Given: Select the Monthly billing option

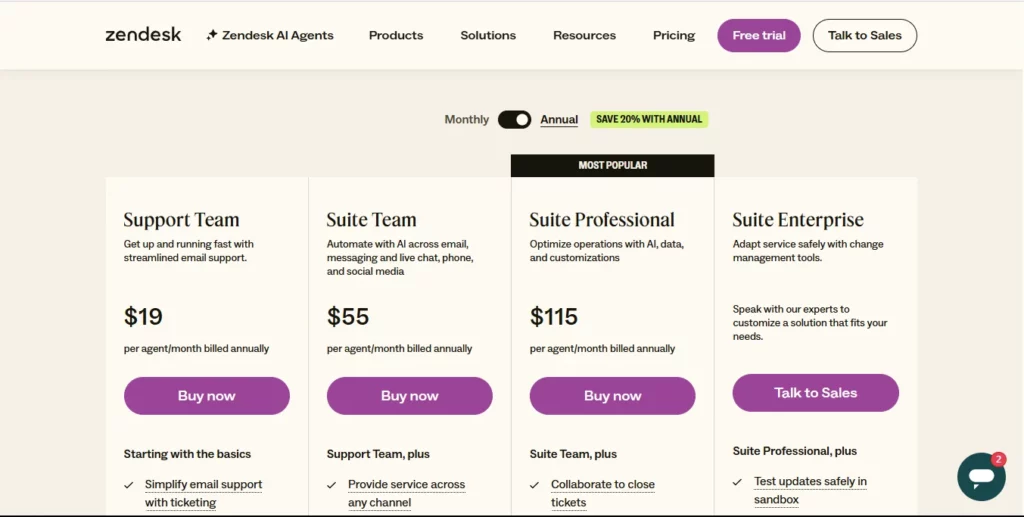Looking at the screenshot, I should (x=466, y=120).
